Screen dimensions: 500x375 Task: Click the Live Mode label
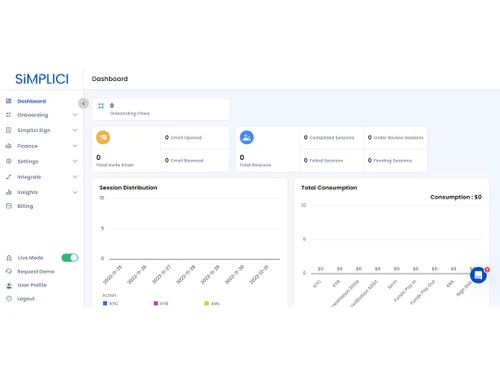click(x=30, y=258)
